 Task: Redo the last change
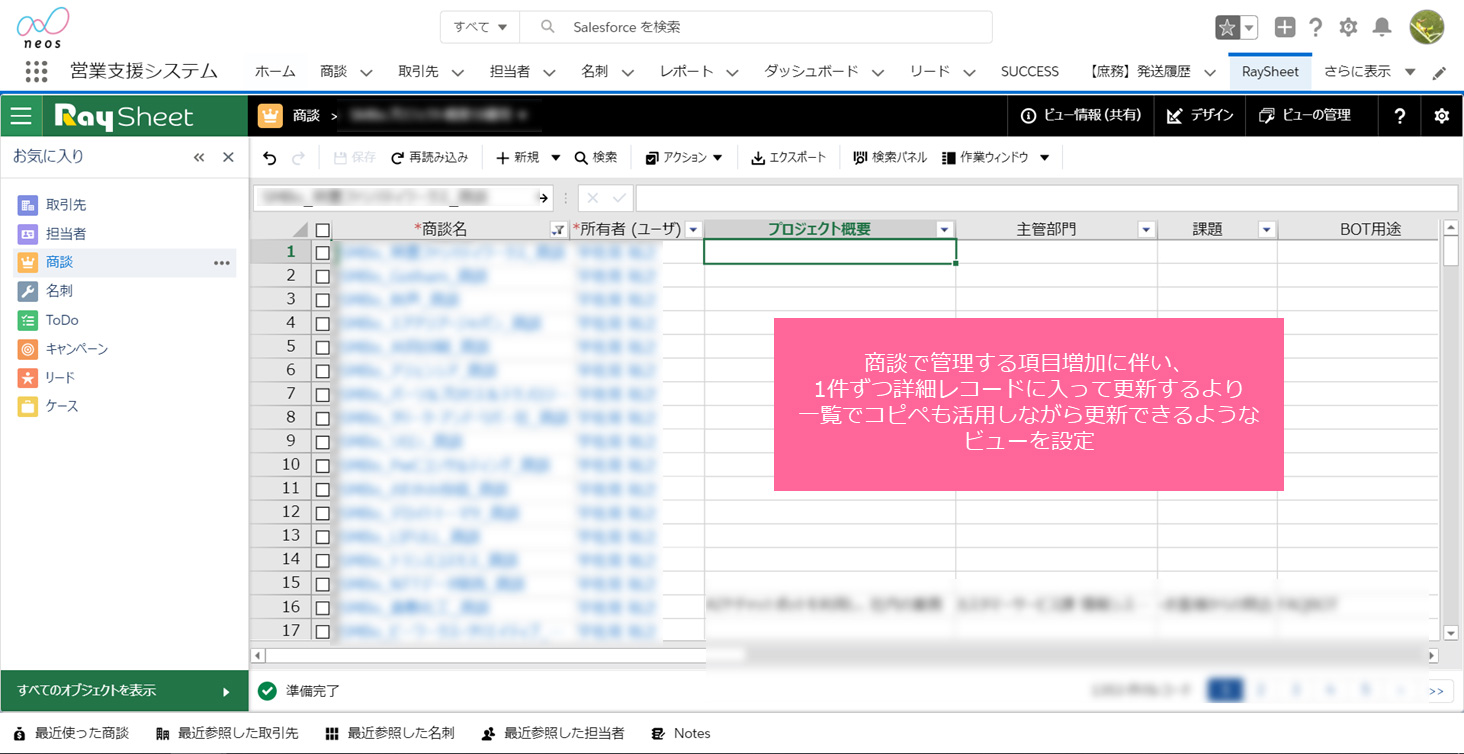pos(298,158)
